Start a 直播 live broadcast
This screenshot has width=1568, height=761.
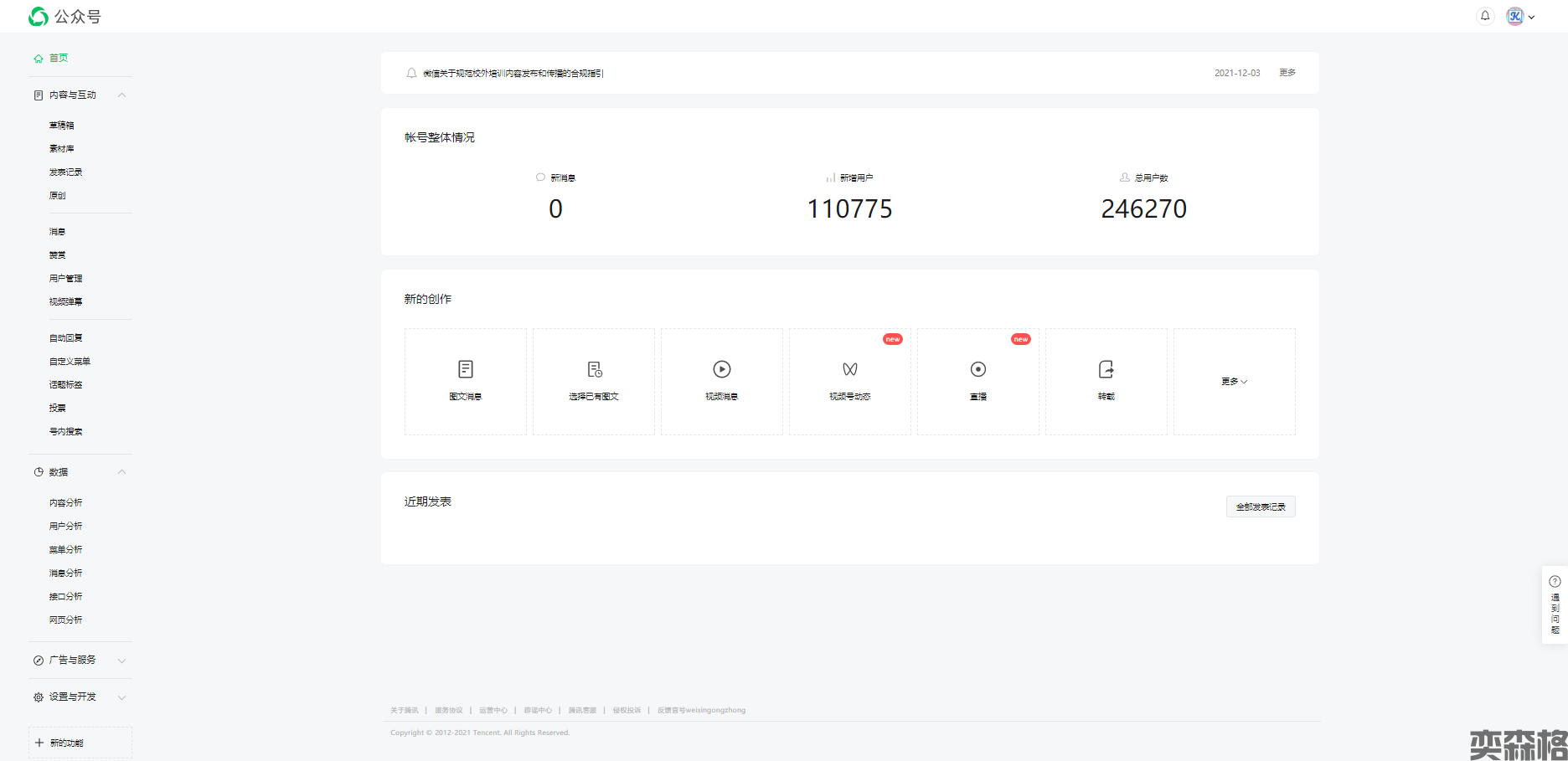pyautogui.click(x=978, y=369)
